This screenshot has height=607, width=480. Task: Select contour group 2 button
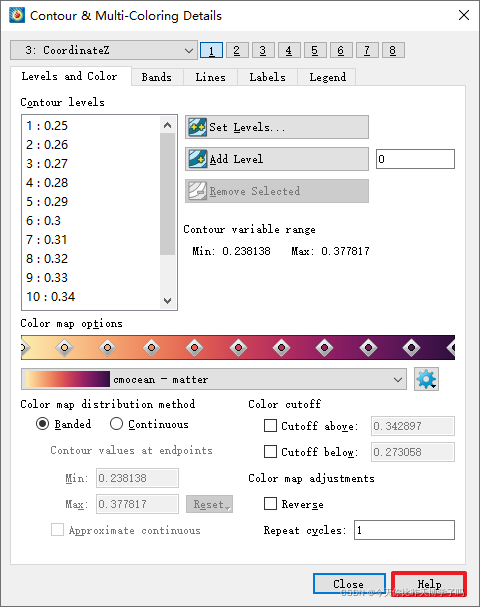pyautogui.click(x=237, y=50)
